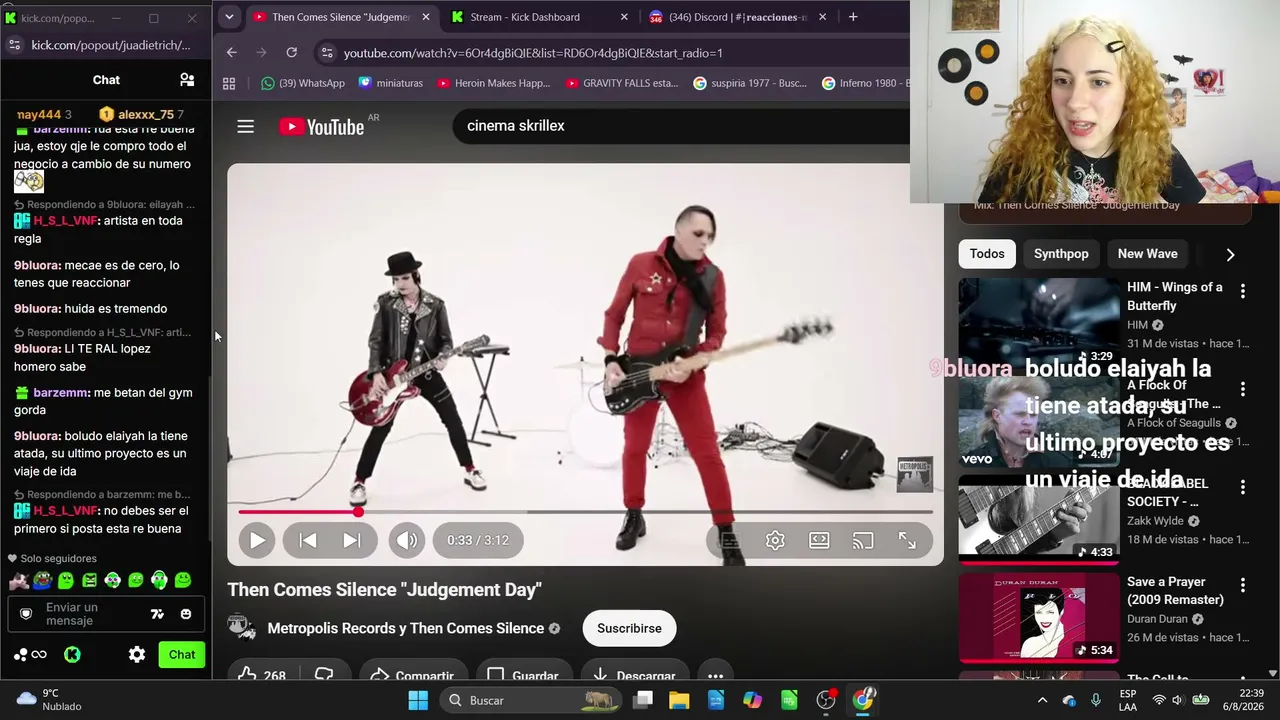This screenshot has height=720, width=1280.
Task: Skip to the next video
Action: [x=351, y=540]
